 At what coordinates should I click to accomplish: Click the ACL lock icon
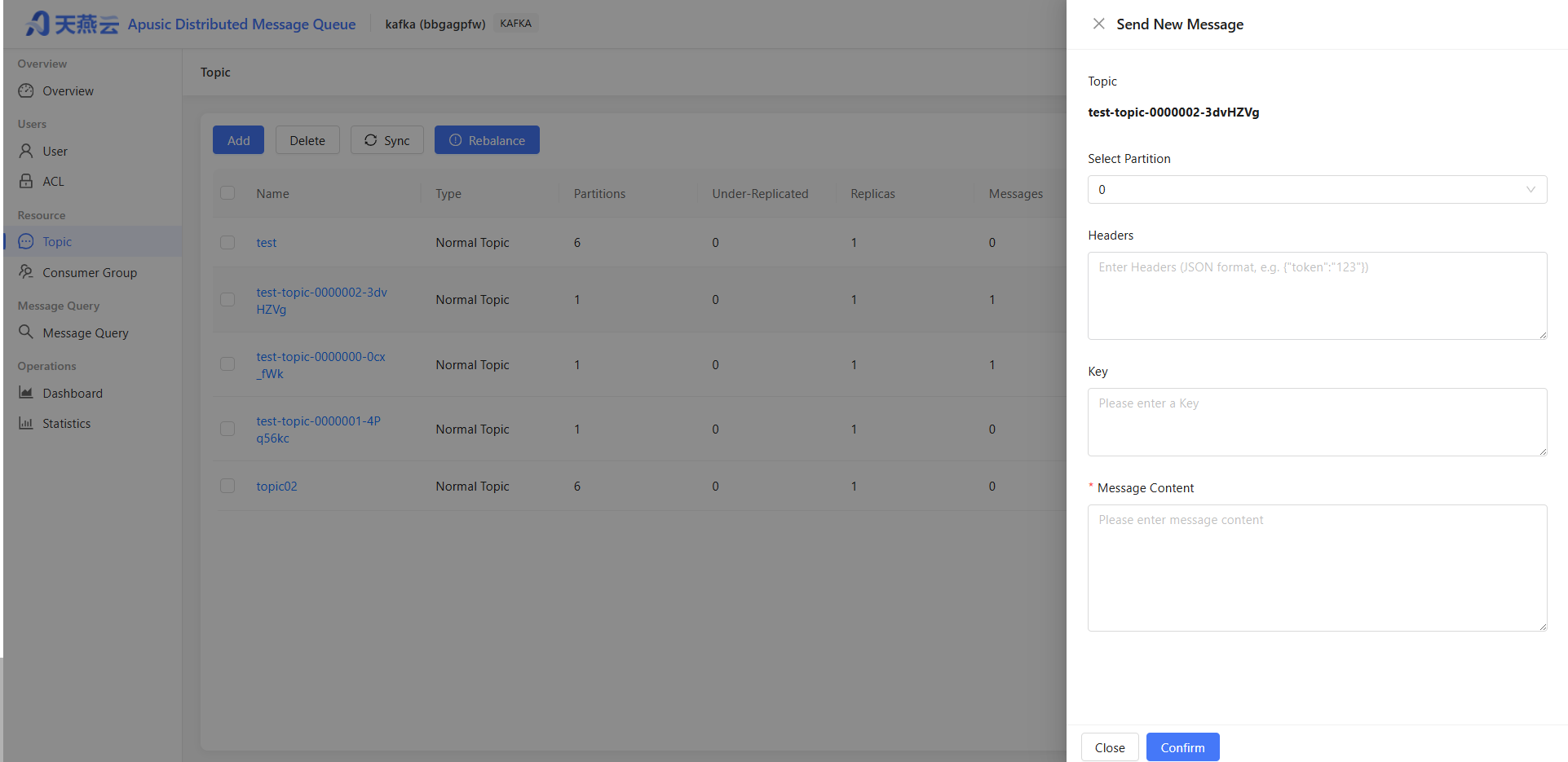(x=26, y=181)
